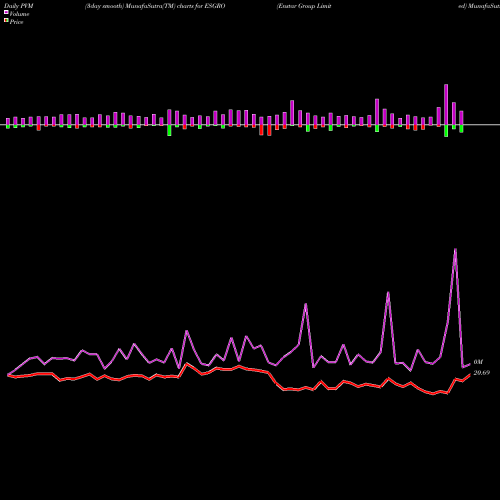This screenshot has width=500, height=500.
Task: Click the '0M' volume axis value
Action: [478, 362]
